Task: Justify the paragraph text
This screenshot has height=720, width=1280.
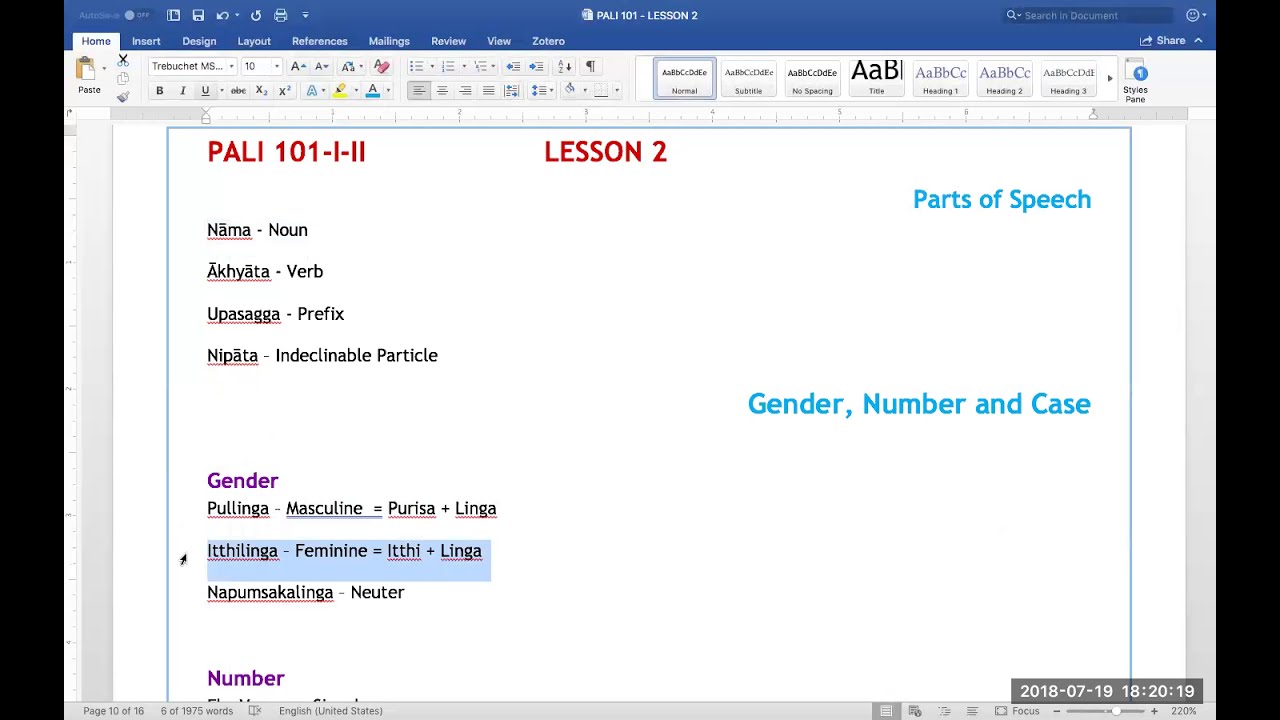Action: (488, 91)
